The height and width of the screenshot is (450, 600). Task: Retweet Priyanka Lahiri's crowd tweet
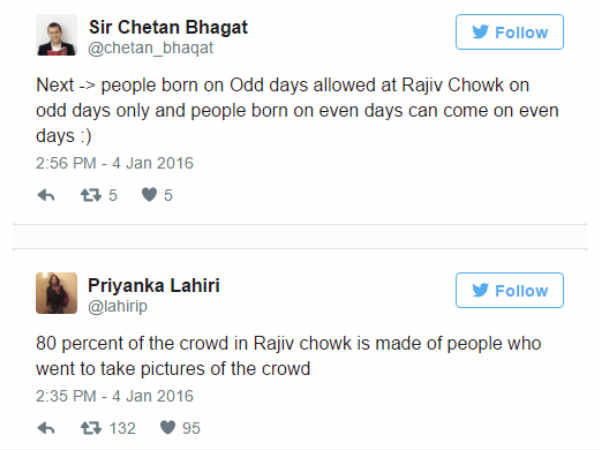pos(91,428)
